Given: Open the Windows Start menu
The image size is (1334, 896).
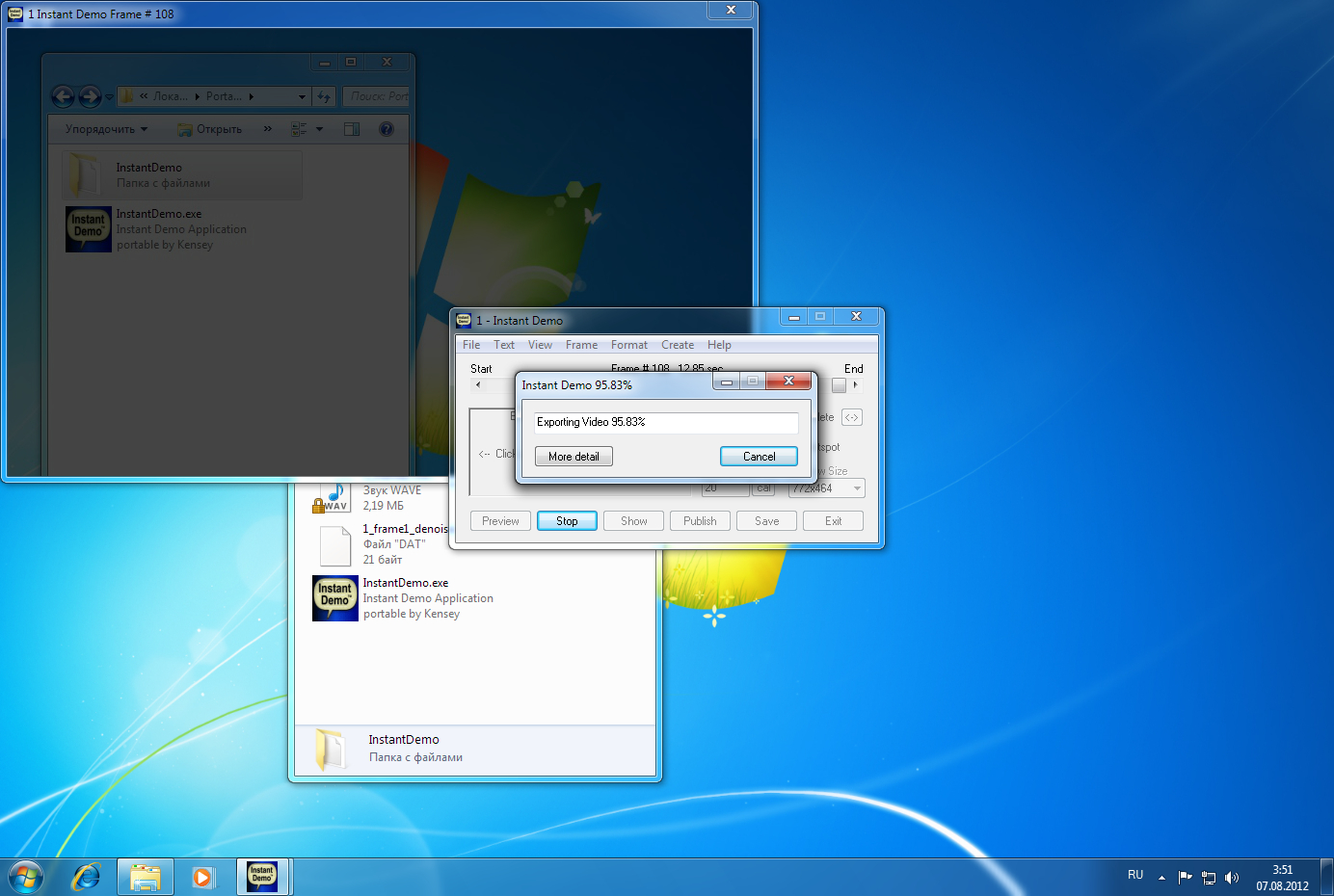Looking at the screenshot, I should (x=26, y=878).
